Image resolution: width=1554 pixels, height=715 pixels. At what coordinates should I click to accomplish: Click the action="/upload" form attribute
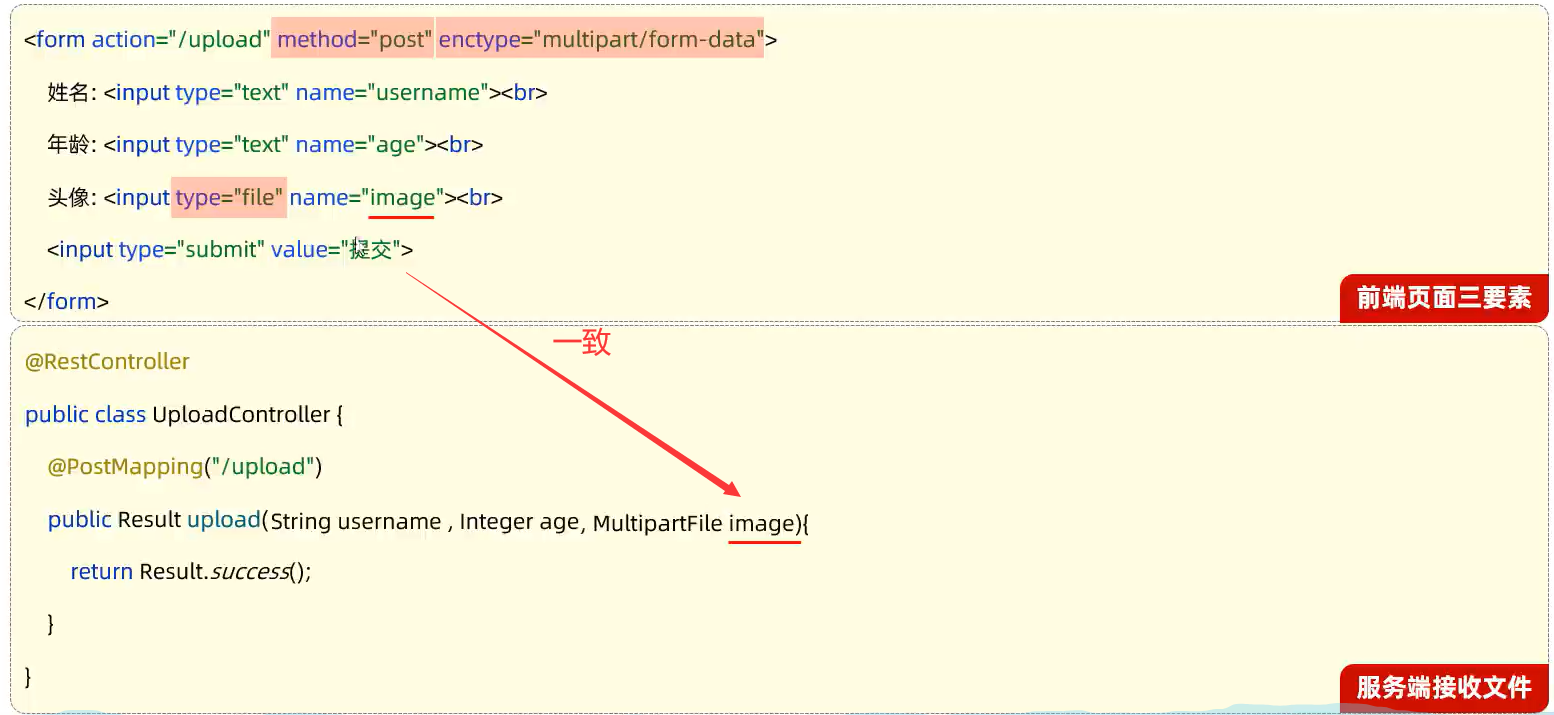[181, 40]
